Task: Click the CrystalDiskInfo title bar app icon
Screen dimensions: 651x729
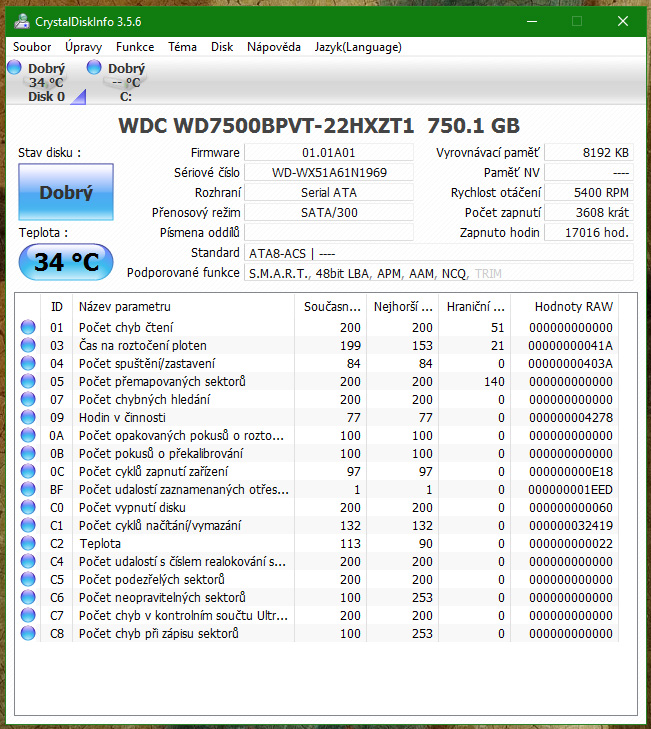Action: 21,21
